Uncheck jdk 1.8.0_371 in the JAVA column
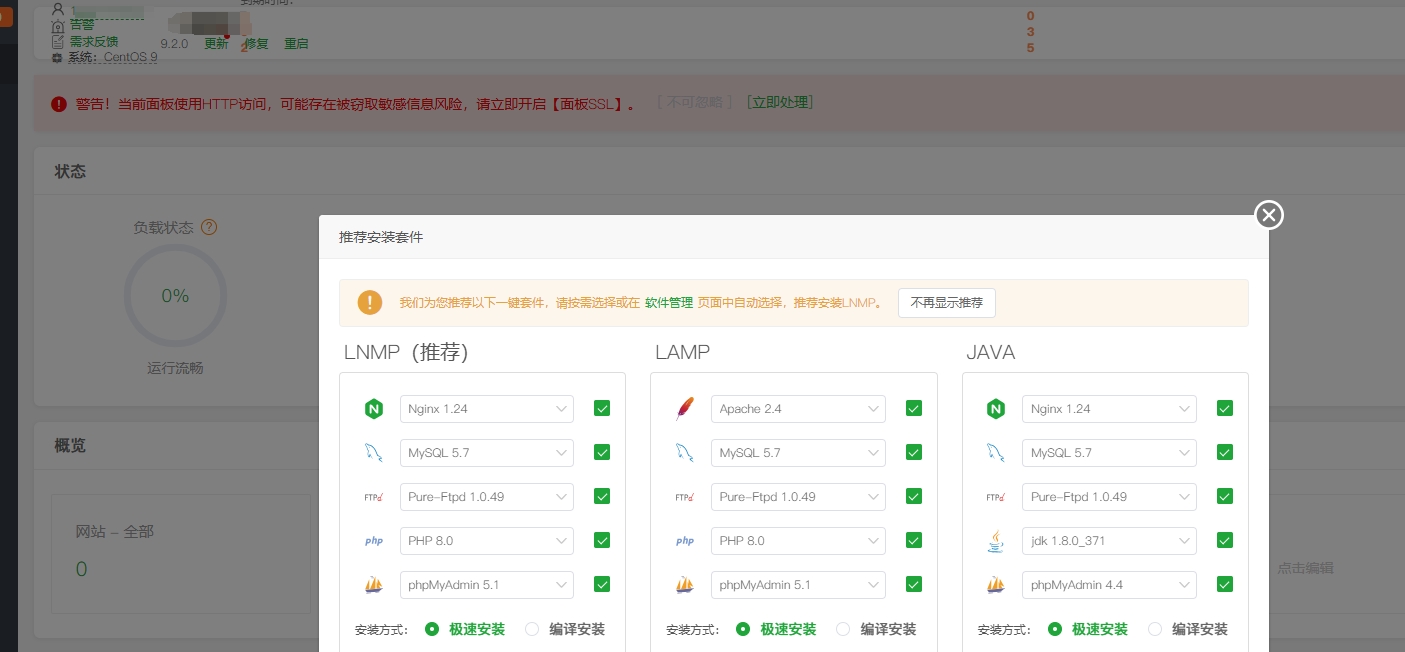Screen dimensions: 1405x652 [1225, 540]
